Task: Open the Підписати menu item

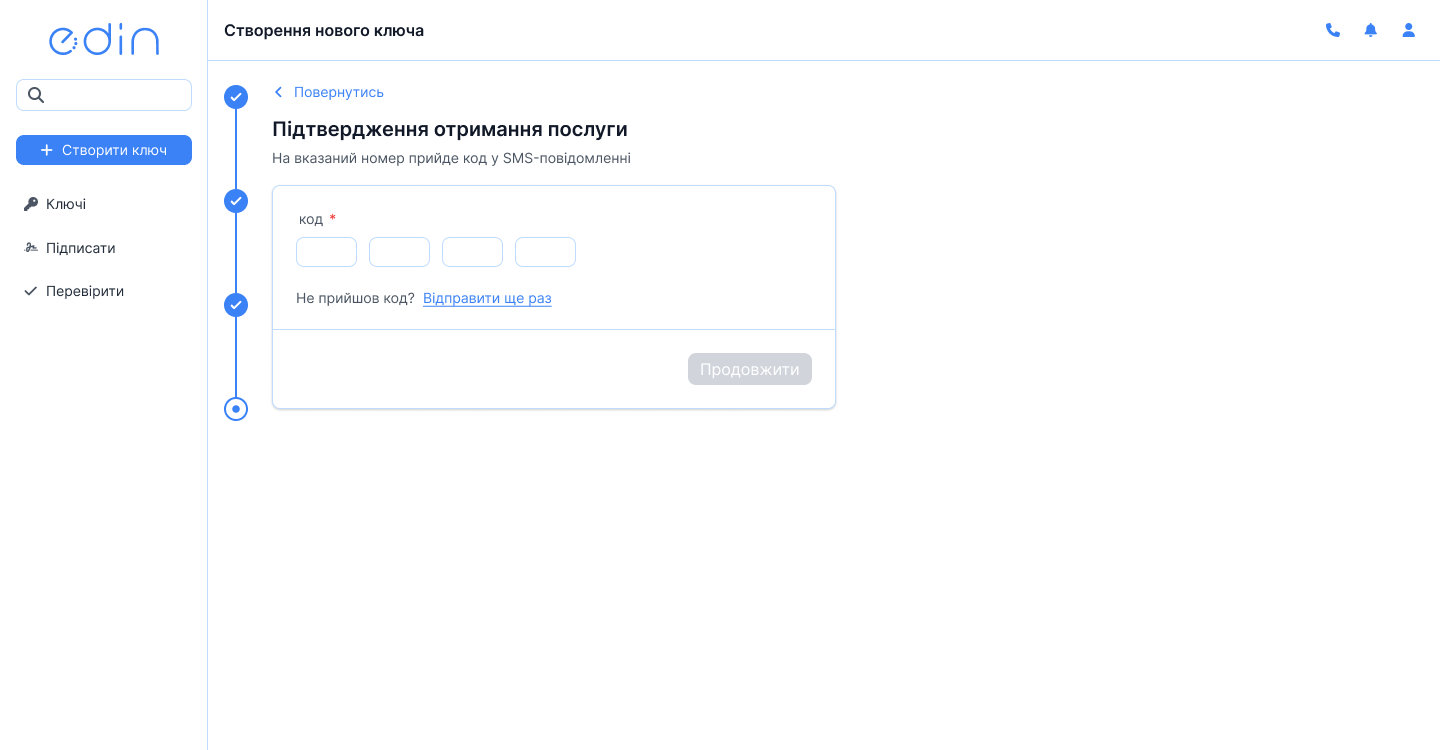Action: (x=80, y=248)
